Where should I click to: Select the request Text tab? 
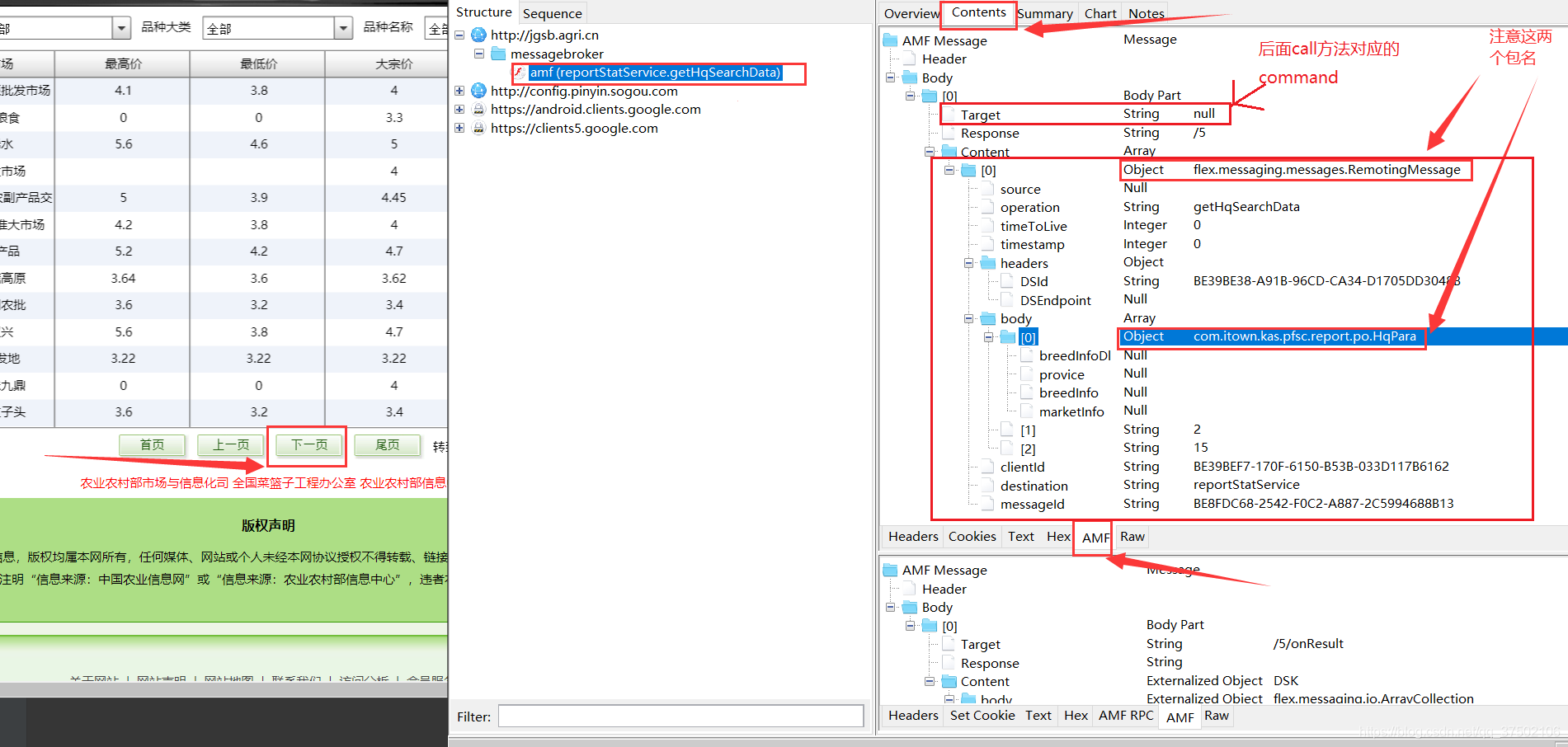tap(1021, 537)
